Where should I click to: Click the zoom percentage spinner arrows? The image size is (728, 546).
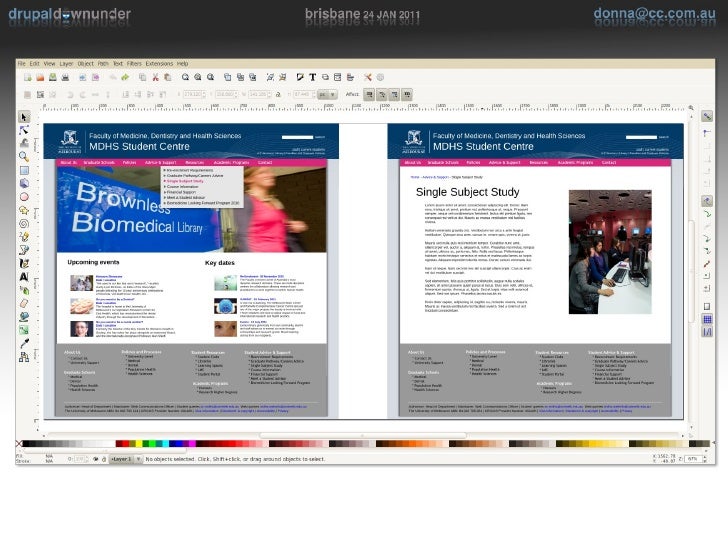pos(705,459)
